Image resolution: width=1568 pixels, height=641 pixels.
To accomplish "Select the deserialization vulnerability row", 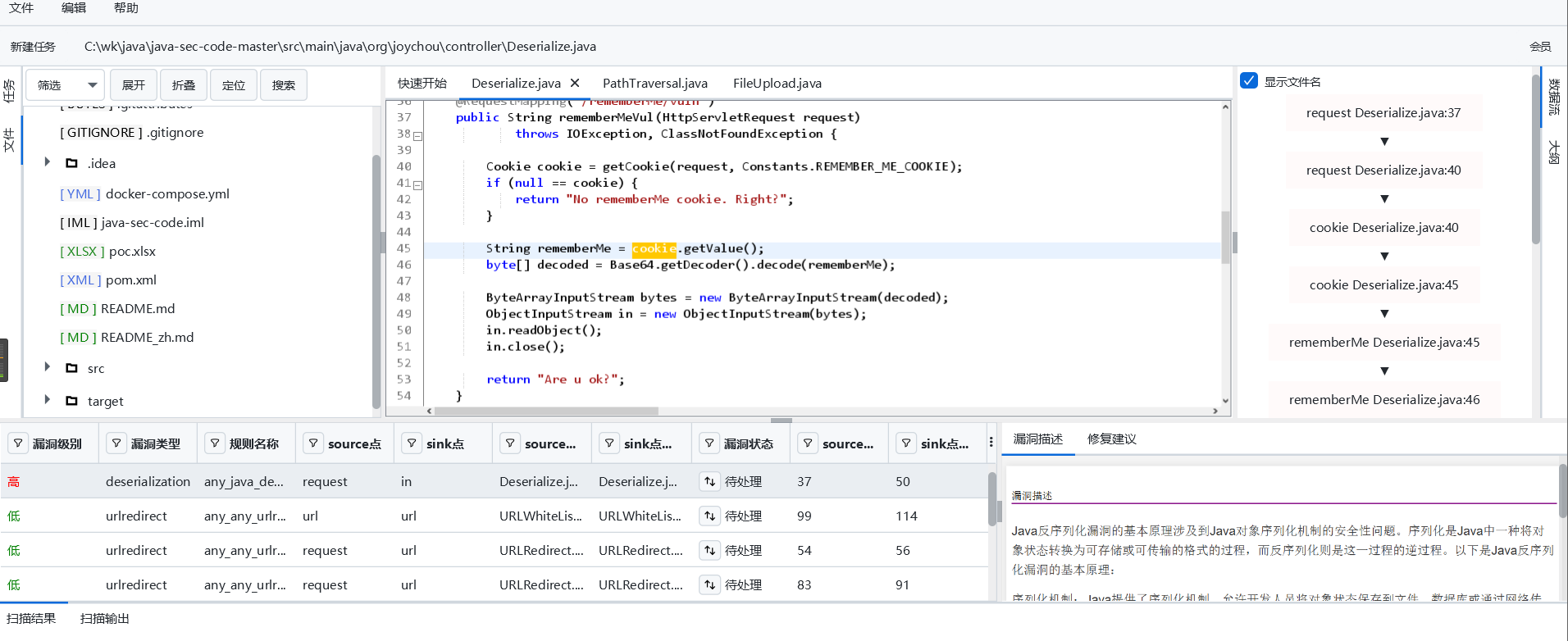I will (494, 481).
